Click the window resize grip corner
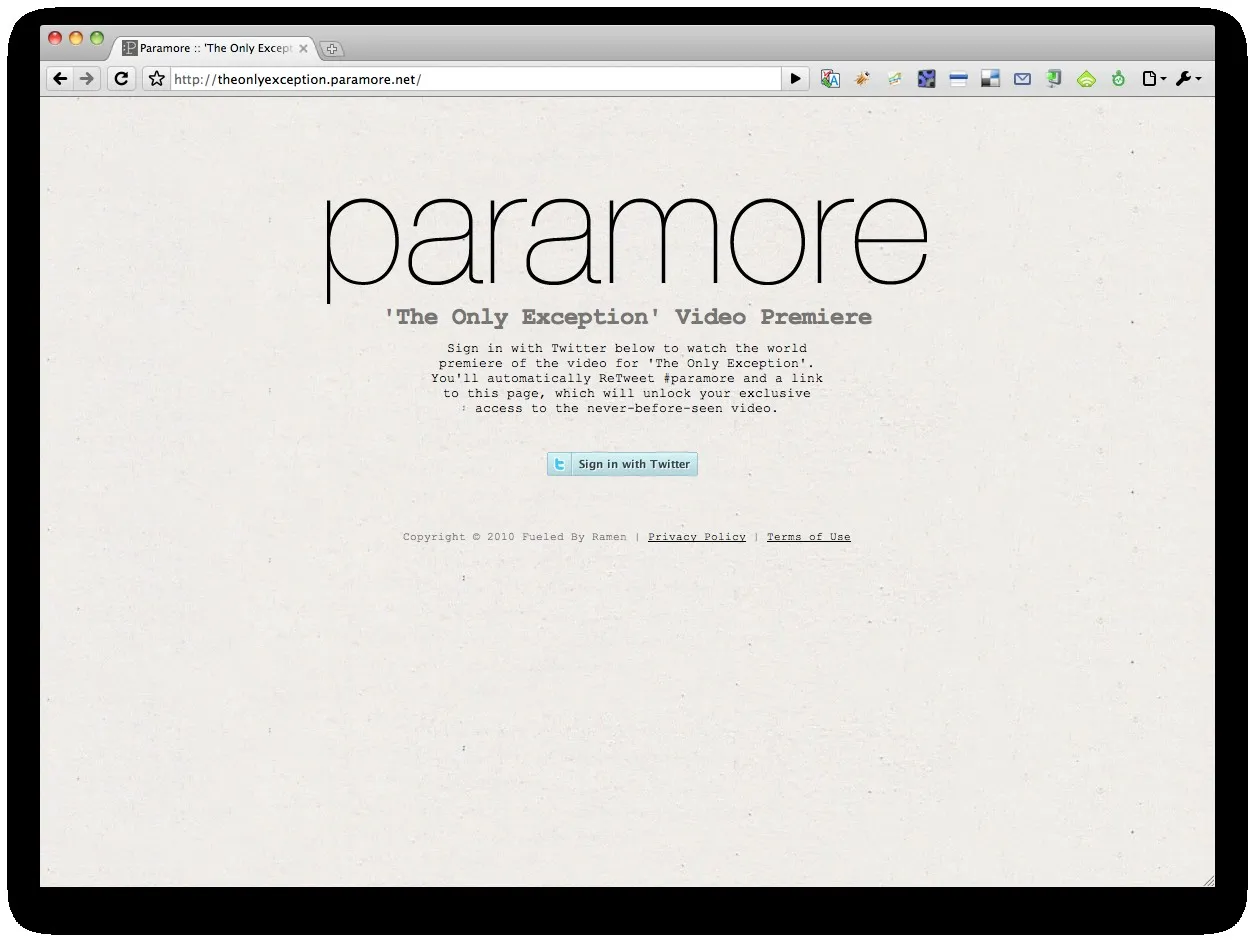This screenshot has width=1255, height=942. 1208,880
